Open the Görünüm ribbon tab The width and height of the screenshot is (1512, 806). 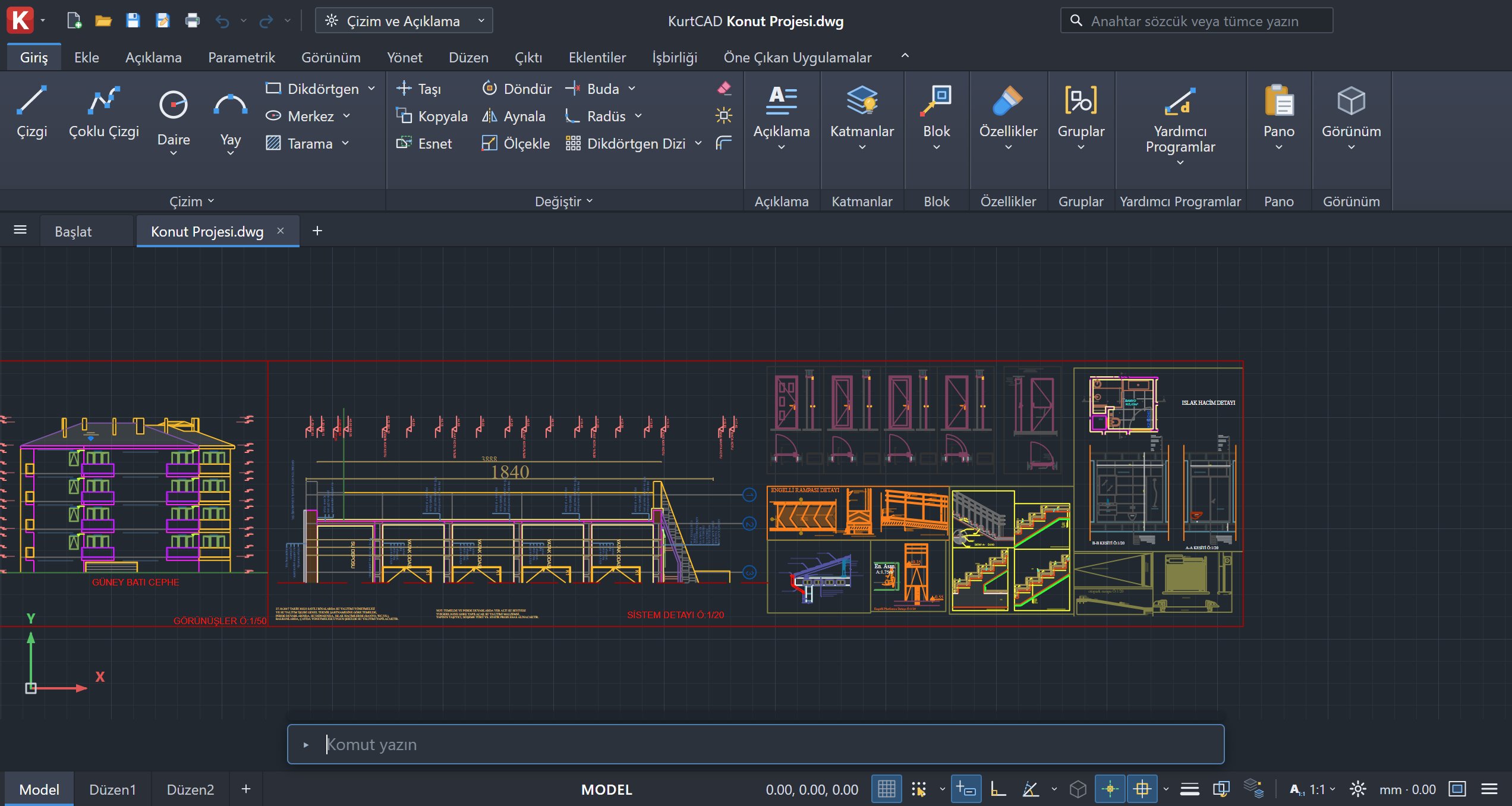pyautogui.click(x=330, y=57)
